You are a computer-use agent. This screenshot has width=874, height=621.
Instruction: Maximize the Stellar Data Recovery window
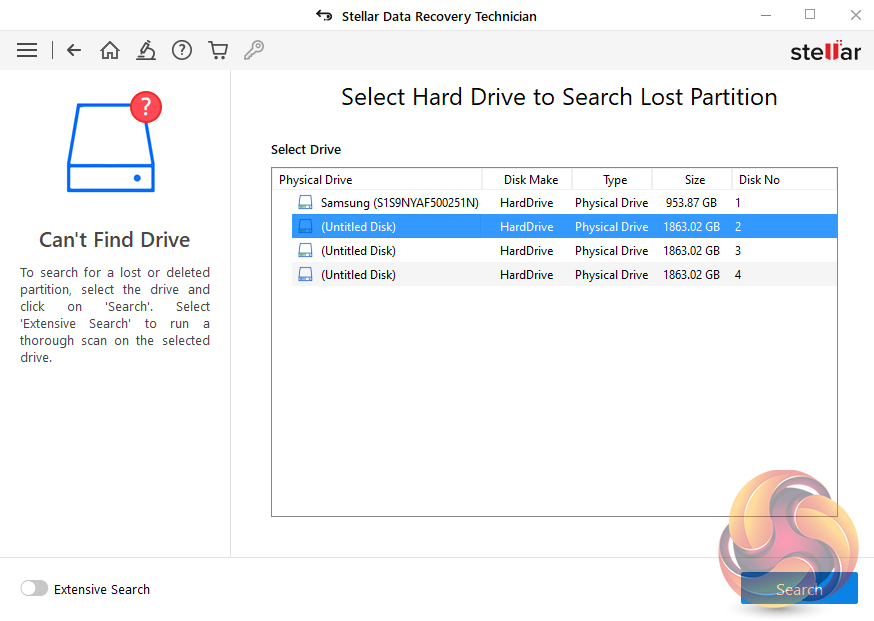(810, 15)
